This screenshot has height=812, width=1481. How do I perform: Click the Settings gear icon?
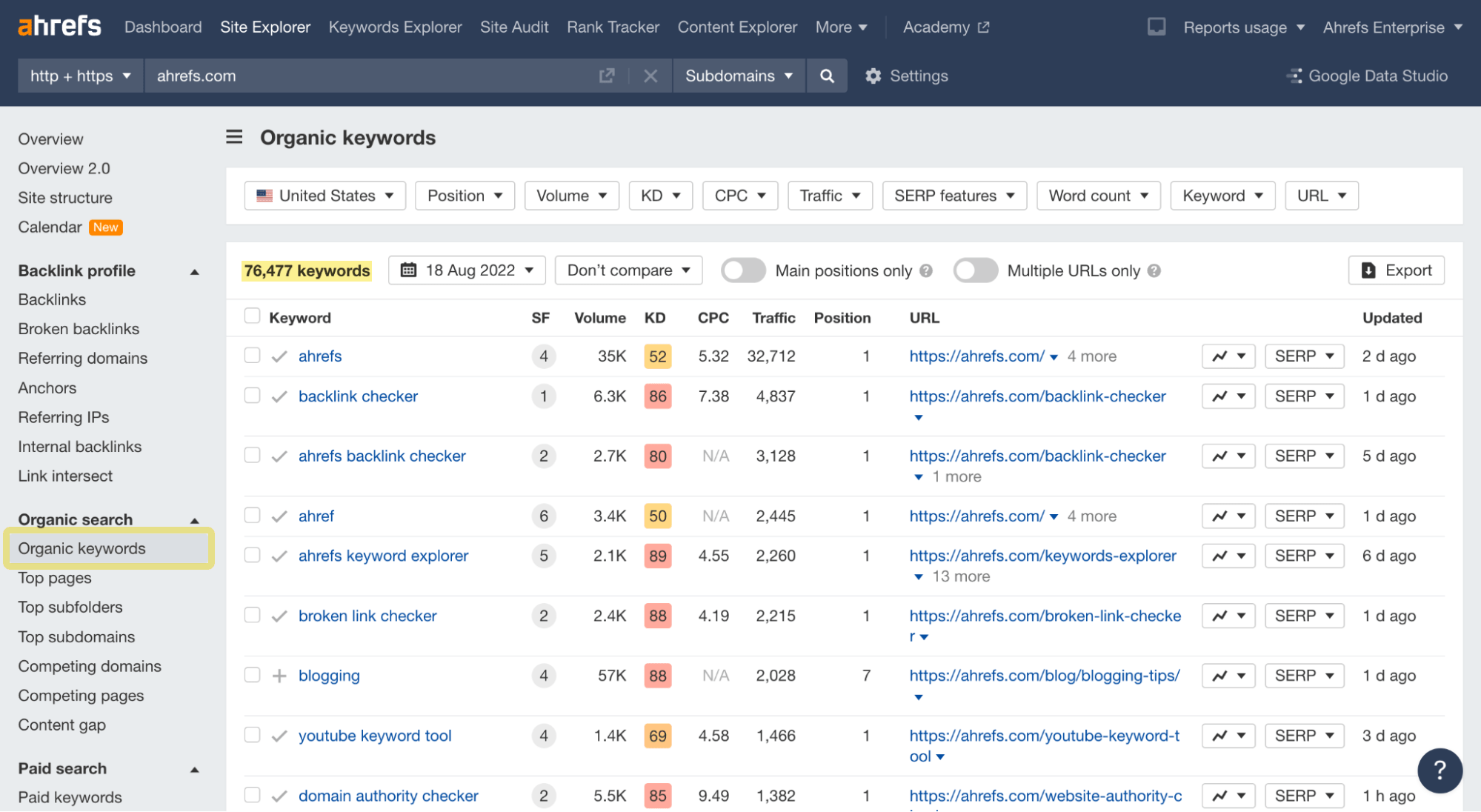[x=870, y=75]
